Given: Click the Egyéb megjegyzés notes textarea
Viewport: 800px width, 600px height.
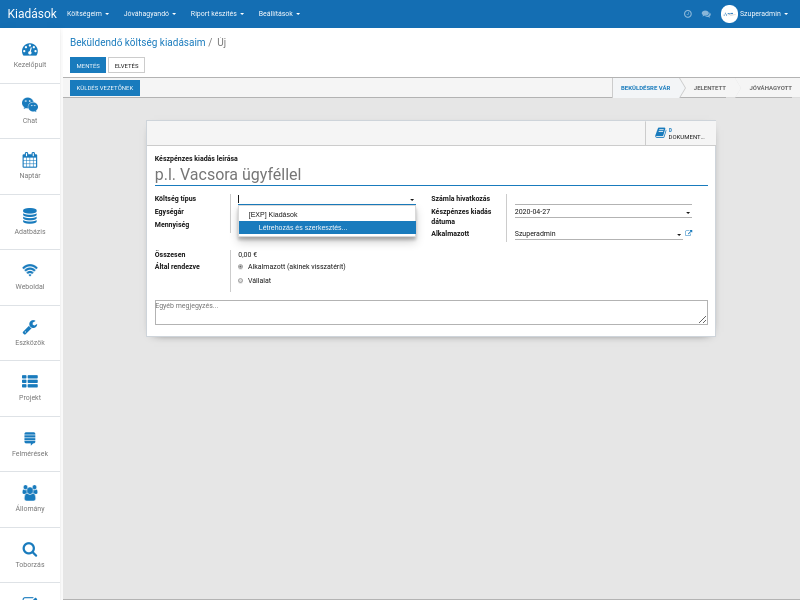Looking at the screenshot, I should [431, 312].
